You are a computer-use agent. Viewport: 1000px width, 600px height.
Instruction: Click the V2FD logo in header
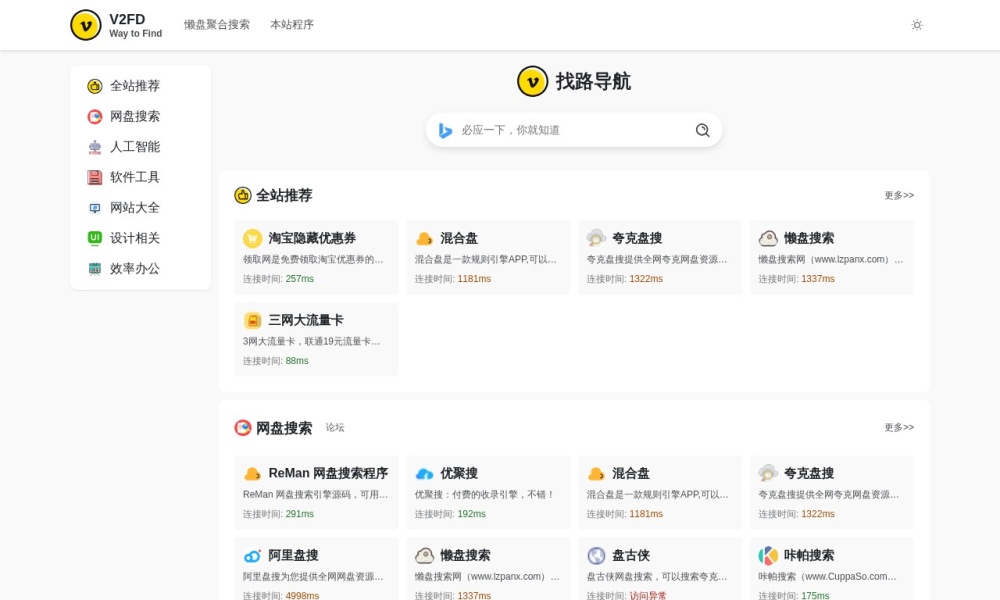pos(86,25)
